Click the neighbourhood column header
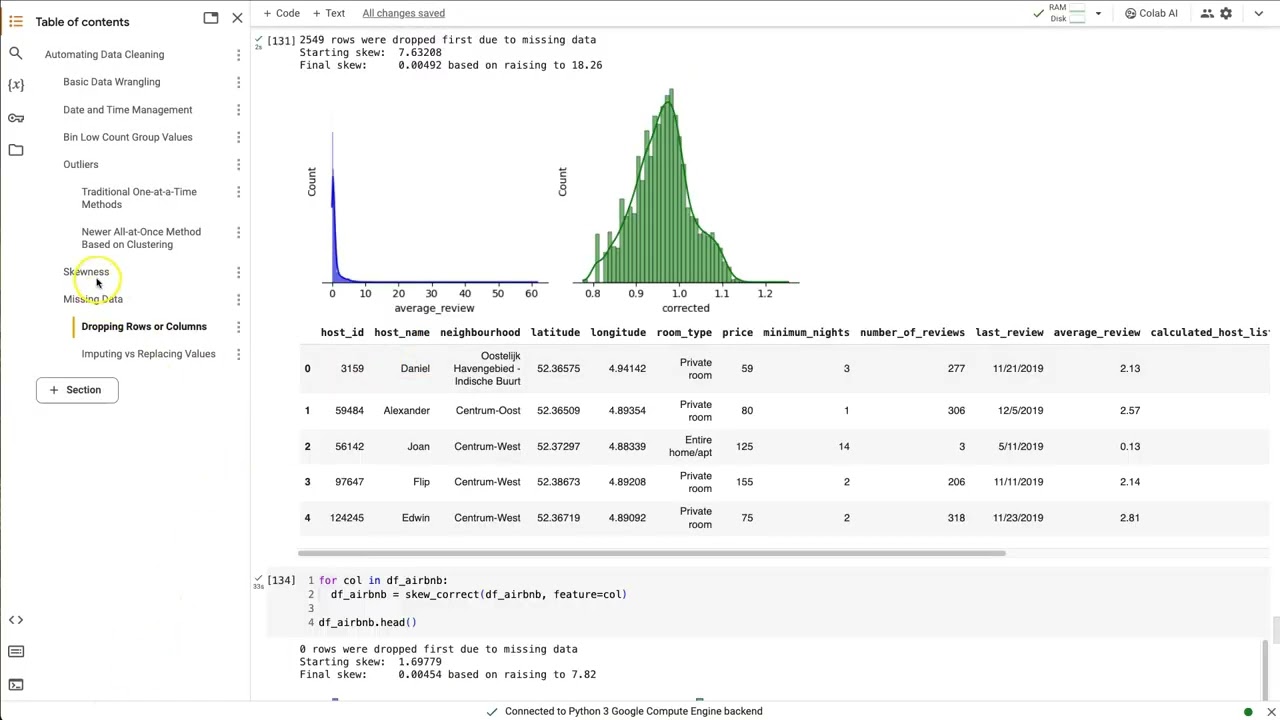The height and width of the screenshot is (720, 1280). tap(480, 332)
